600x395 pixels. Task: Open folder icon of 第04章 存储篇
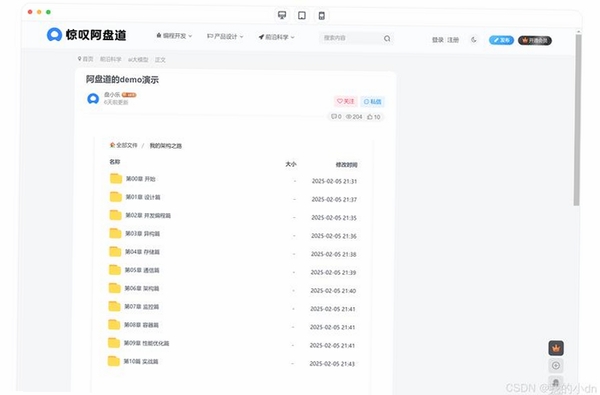[115, 251]
